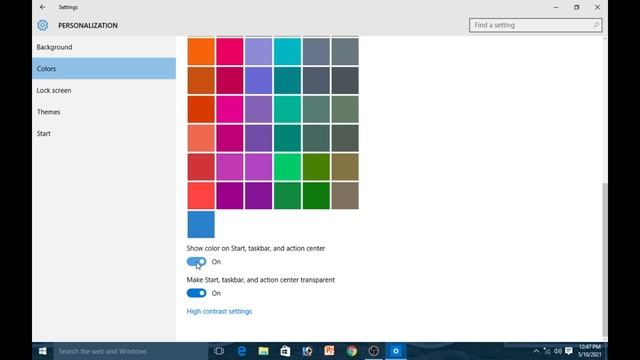640x360 pixels.
Task: Choose the salmon coral accent color
Action: tap(201, 138)
